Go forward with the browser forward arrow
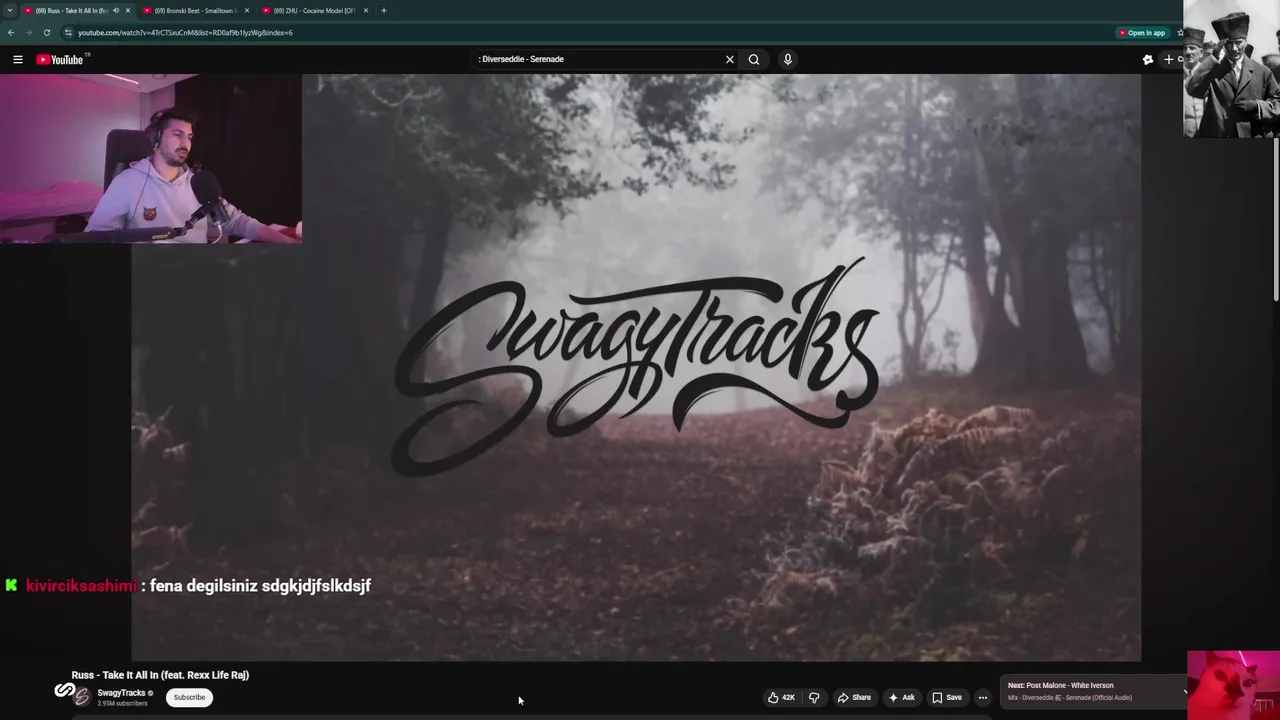The height and width of the screenshot is (720, 1280). click(x=28, y=33)
